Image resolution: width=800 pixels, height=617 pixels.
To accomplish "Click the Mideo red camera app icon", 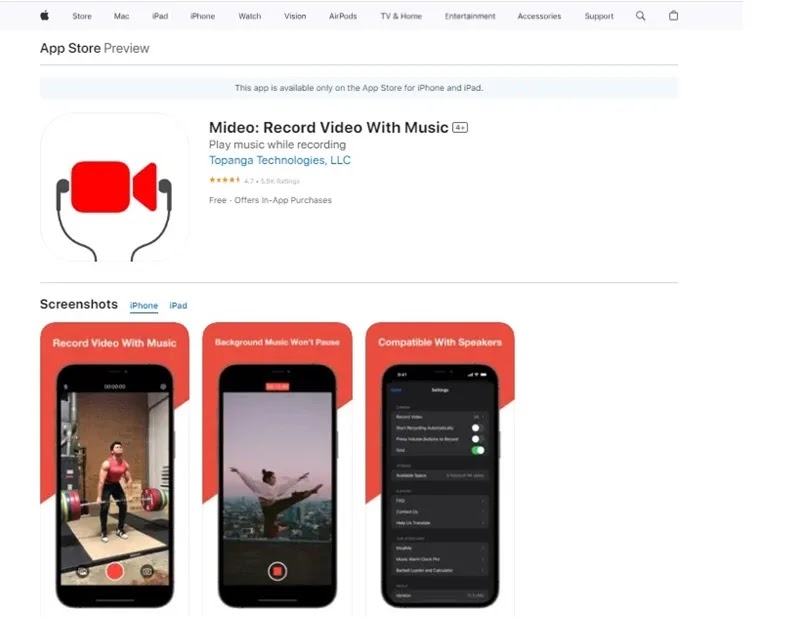I will [x=114, y=187].
